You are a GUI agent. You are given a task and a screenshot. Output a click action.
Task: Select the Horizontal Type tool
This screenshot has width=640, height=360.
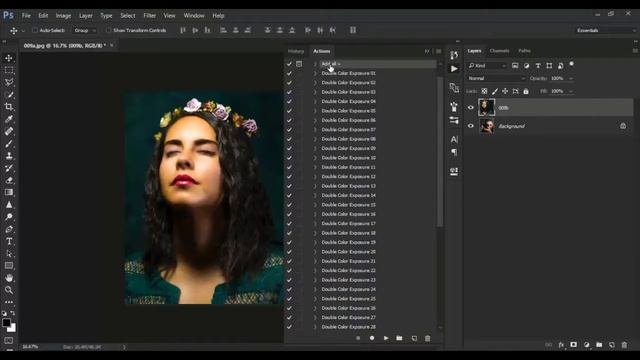[x=9, y=241]
